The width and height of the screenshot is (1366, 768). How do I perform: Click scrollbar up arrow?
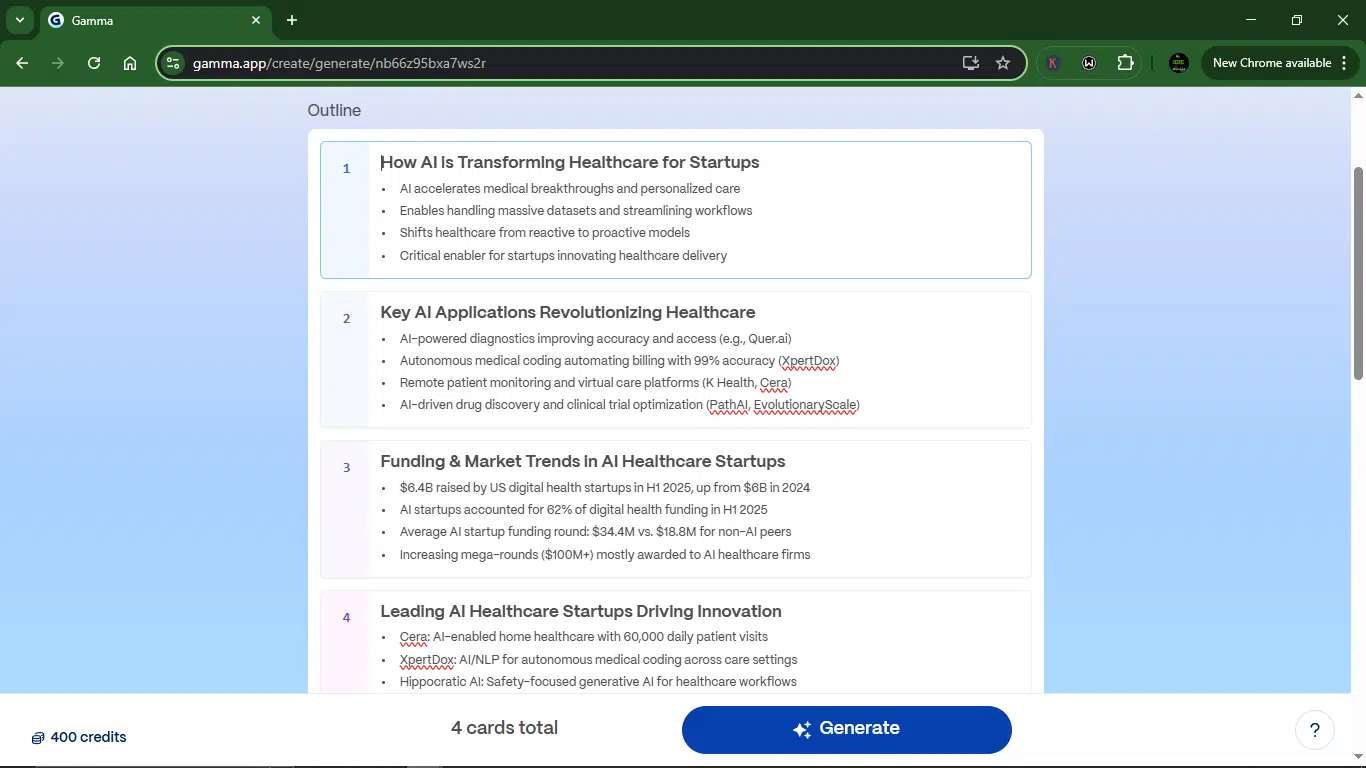click(1358, 96)
